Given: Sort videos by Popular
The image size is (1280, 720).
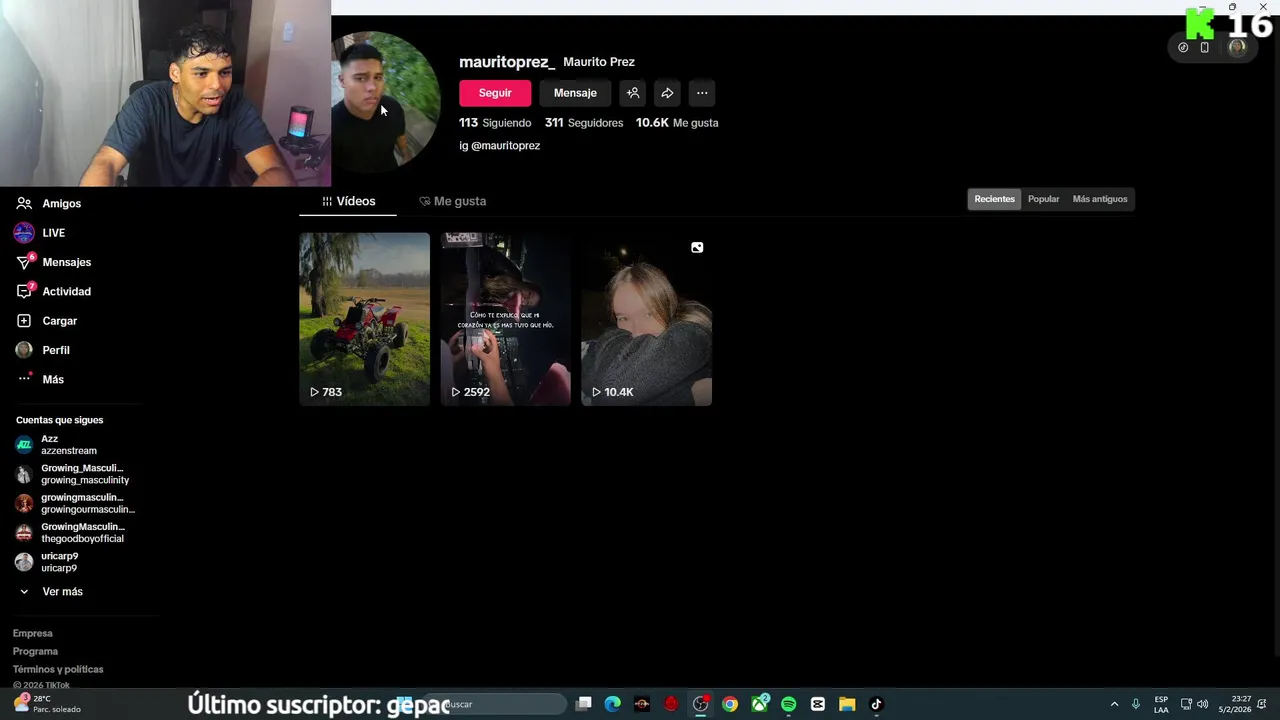Looking at the screenshot, I should [x=1043, y=199].
